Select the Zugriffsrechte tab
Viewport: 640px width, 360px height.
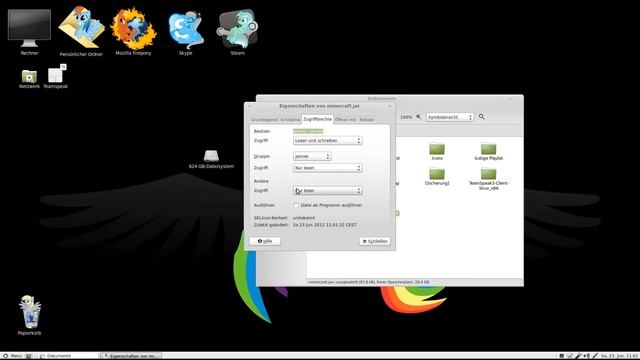[317, 119]
